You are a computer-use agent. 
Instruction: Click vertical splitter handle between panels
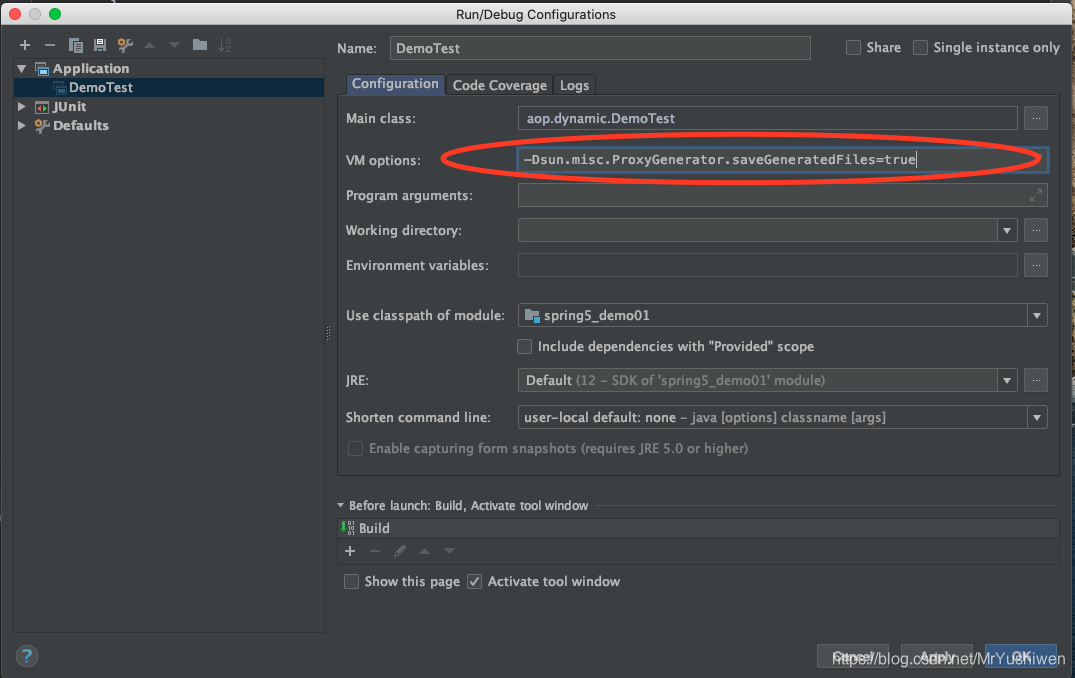[x=328, y=333]
